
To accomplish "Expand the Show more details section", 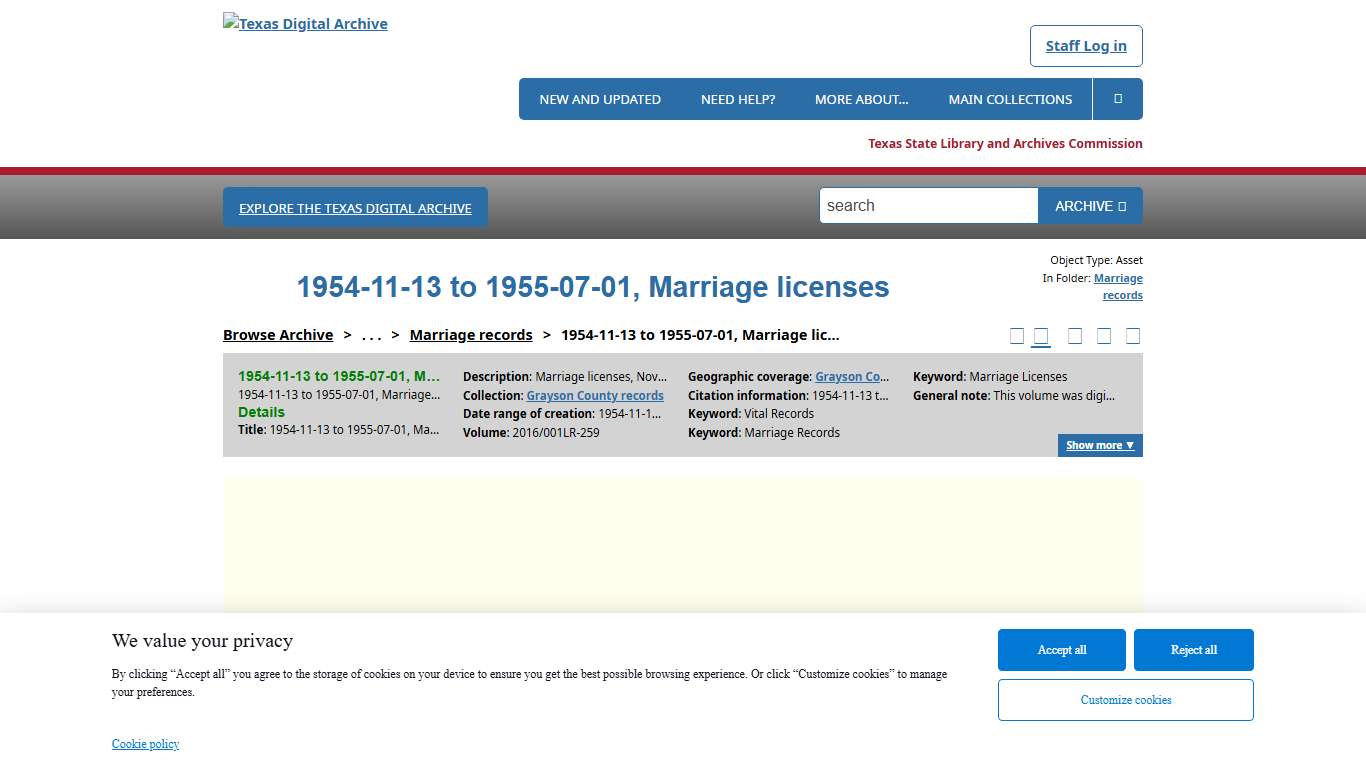I will (1099, 445).
